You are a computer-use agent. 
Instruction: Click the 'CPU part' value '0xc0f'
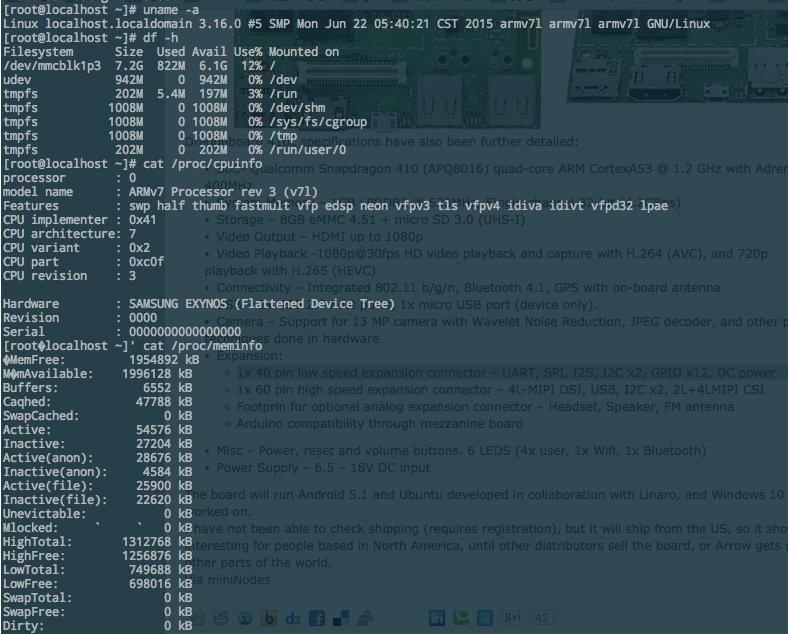click(x=146, y=262)
